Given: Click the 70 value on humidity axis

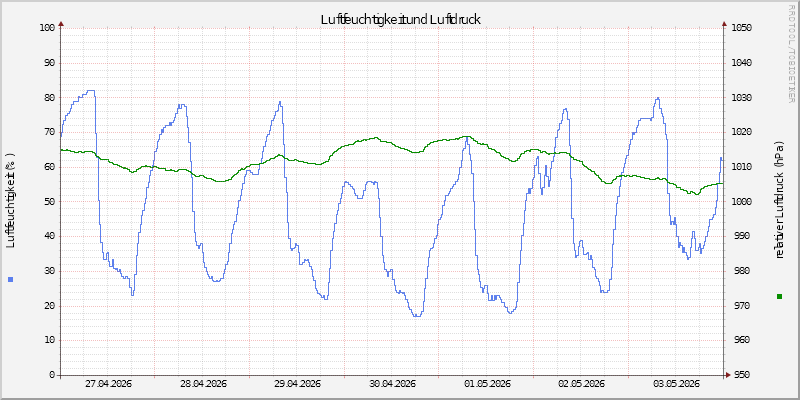Looking at the screenshot, I should tap(49, 132).
